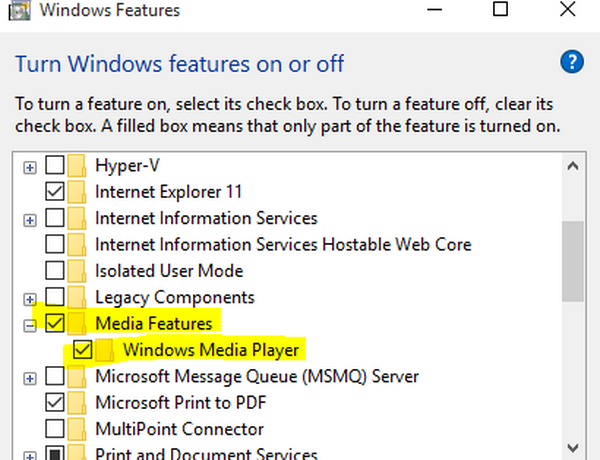The width and height of the screenshot is (600, 460).
Task: Uncheck the Media Features checkbox
Action: coord(56,323)
